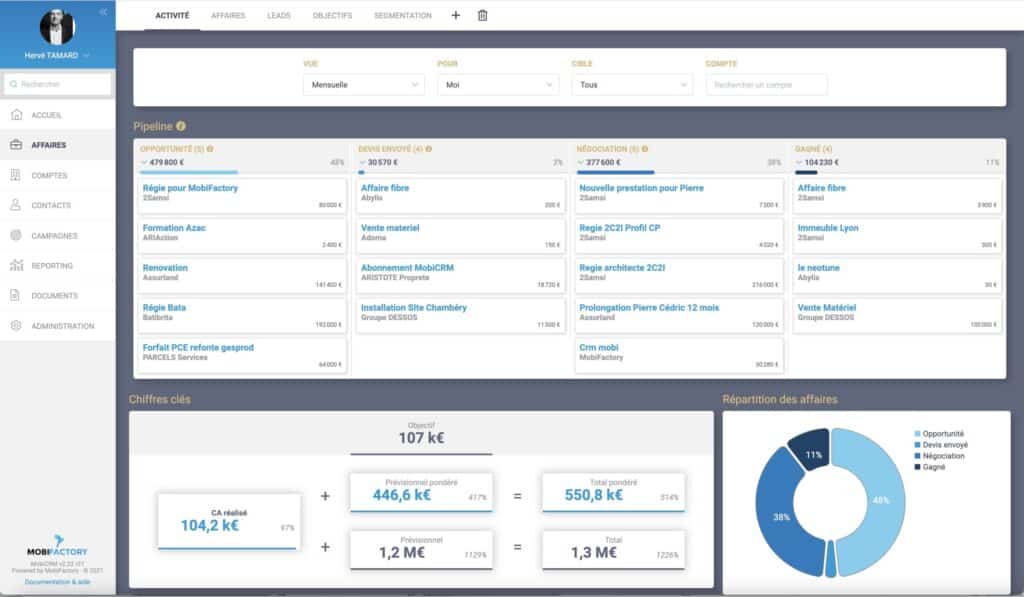Open Reporting via the chart icon
Viewport: 1024px width, 597px height.
[16, 266]
